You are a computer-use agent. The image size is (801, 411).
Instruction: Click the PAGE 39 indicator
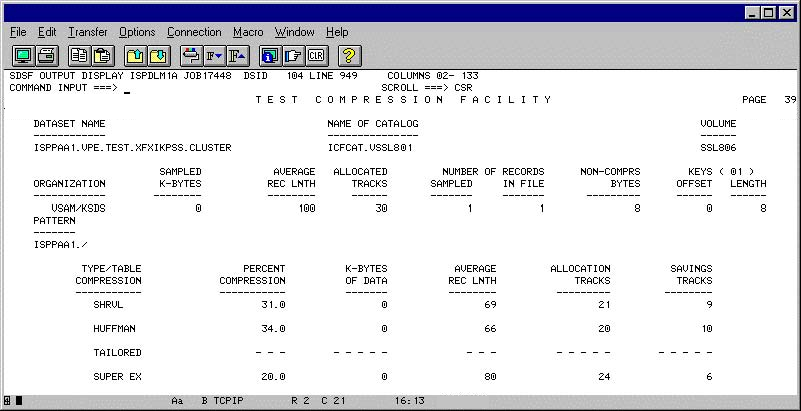[769, 100]
